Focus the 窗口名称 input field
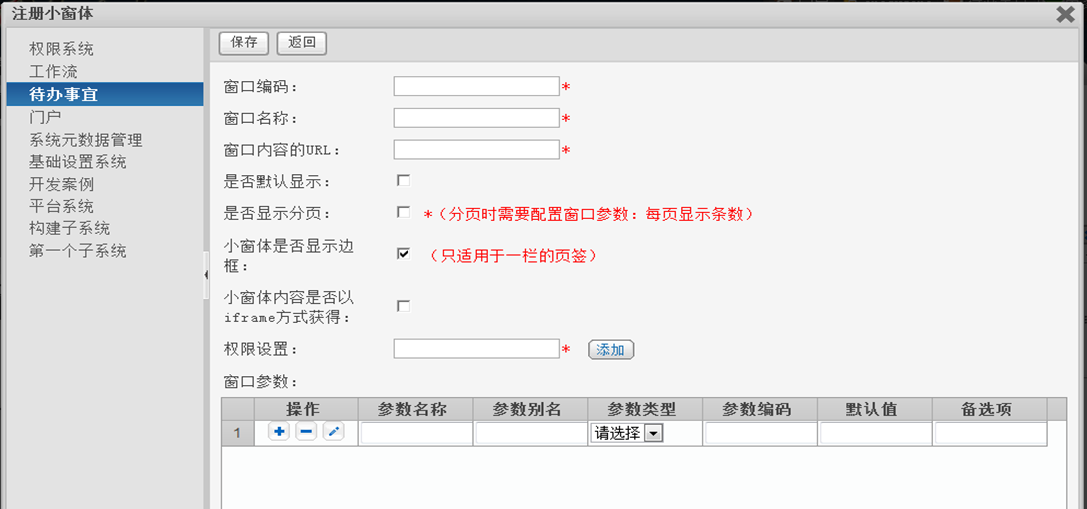Screen dimensions: 1087x509 point(476,118)
